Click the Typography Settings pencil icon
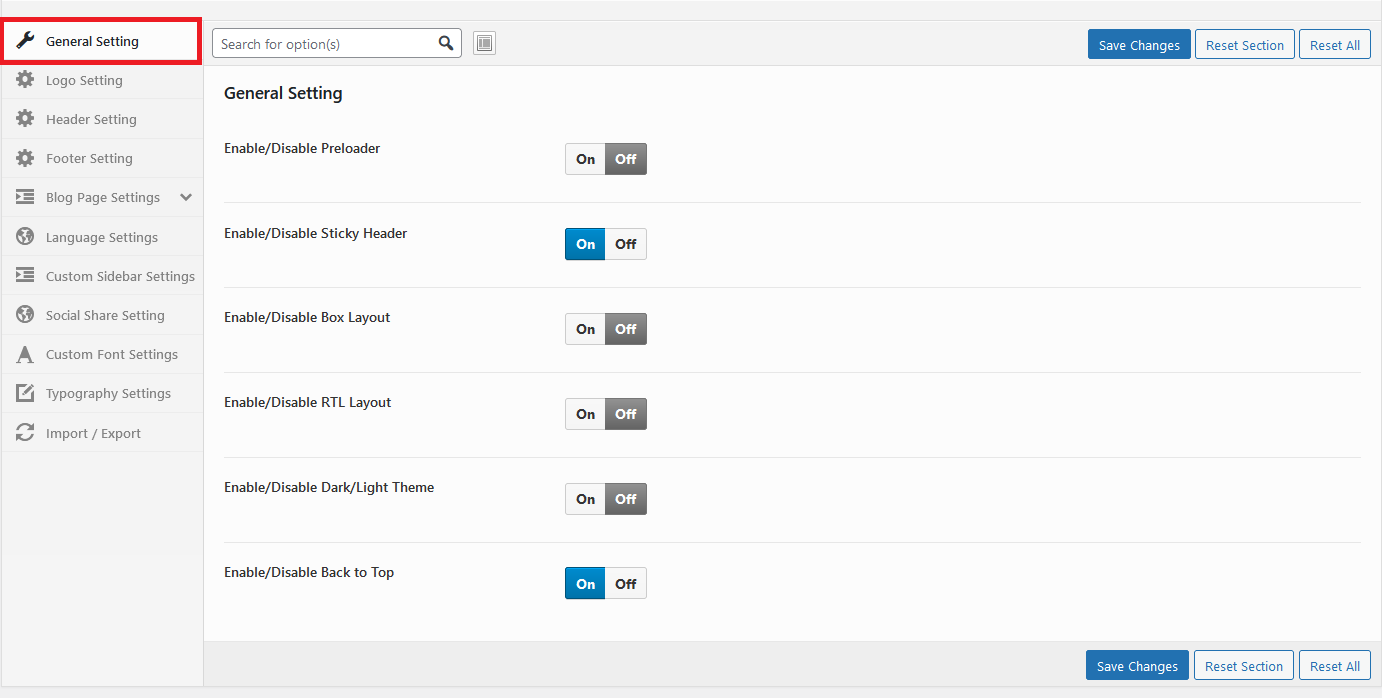 [x=25, y=393]
